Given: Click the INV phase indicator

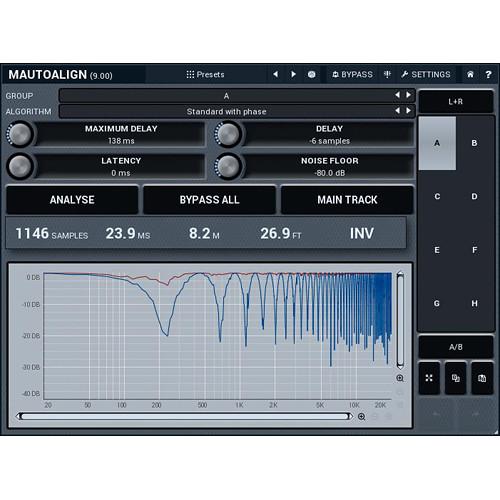Looking at the screenshot, I should (x=362, y=233).
